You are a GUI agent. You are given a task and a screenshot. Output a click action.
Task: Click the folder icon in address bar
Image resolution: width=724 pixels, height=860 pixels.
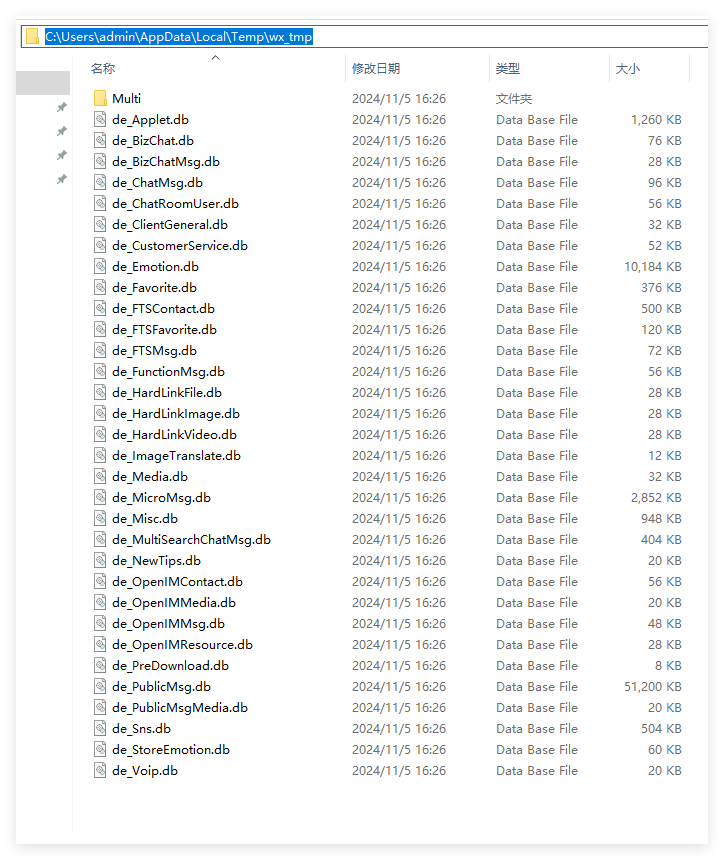pyautogui.click(x=32, y=37)
